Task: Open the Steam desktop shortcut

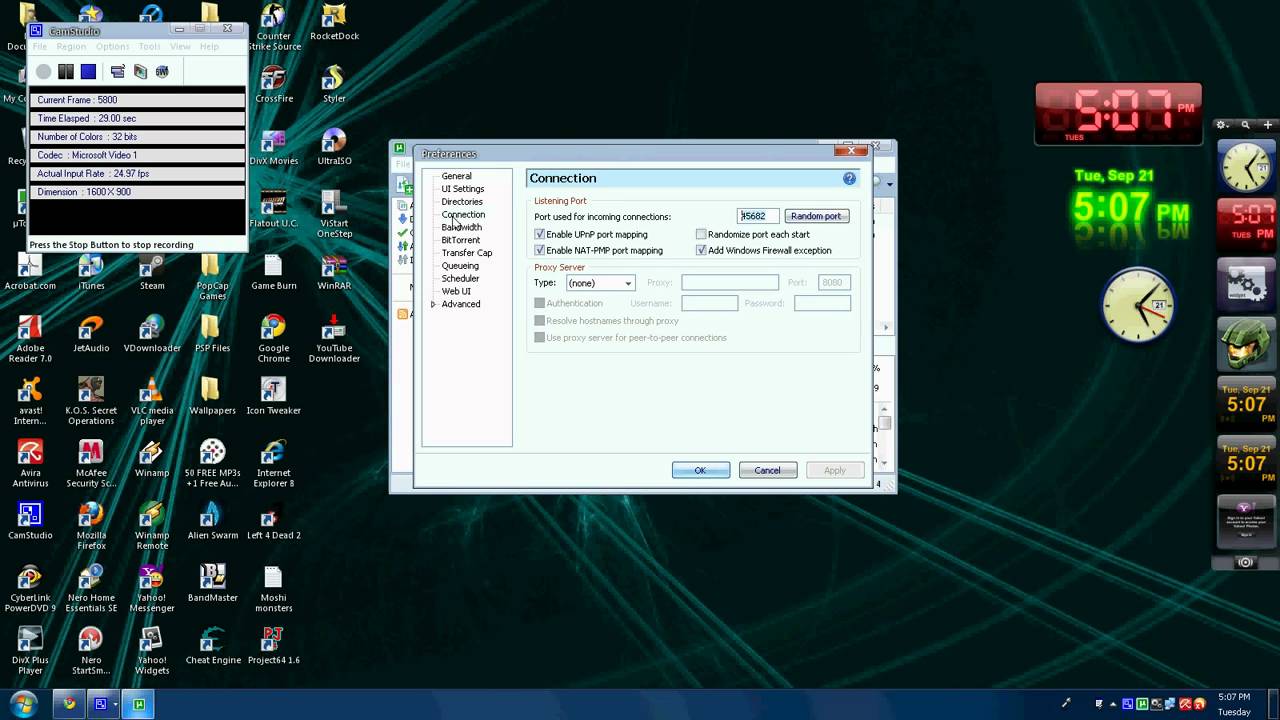Action: [x=152, y=271]
